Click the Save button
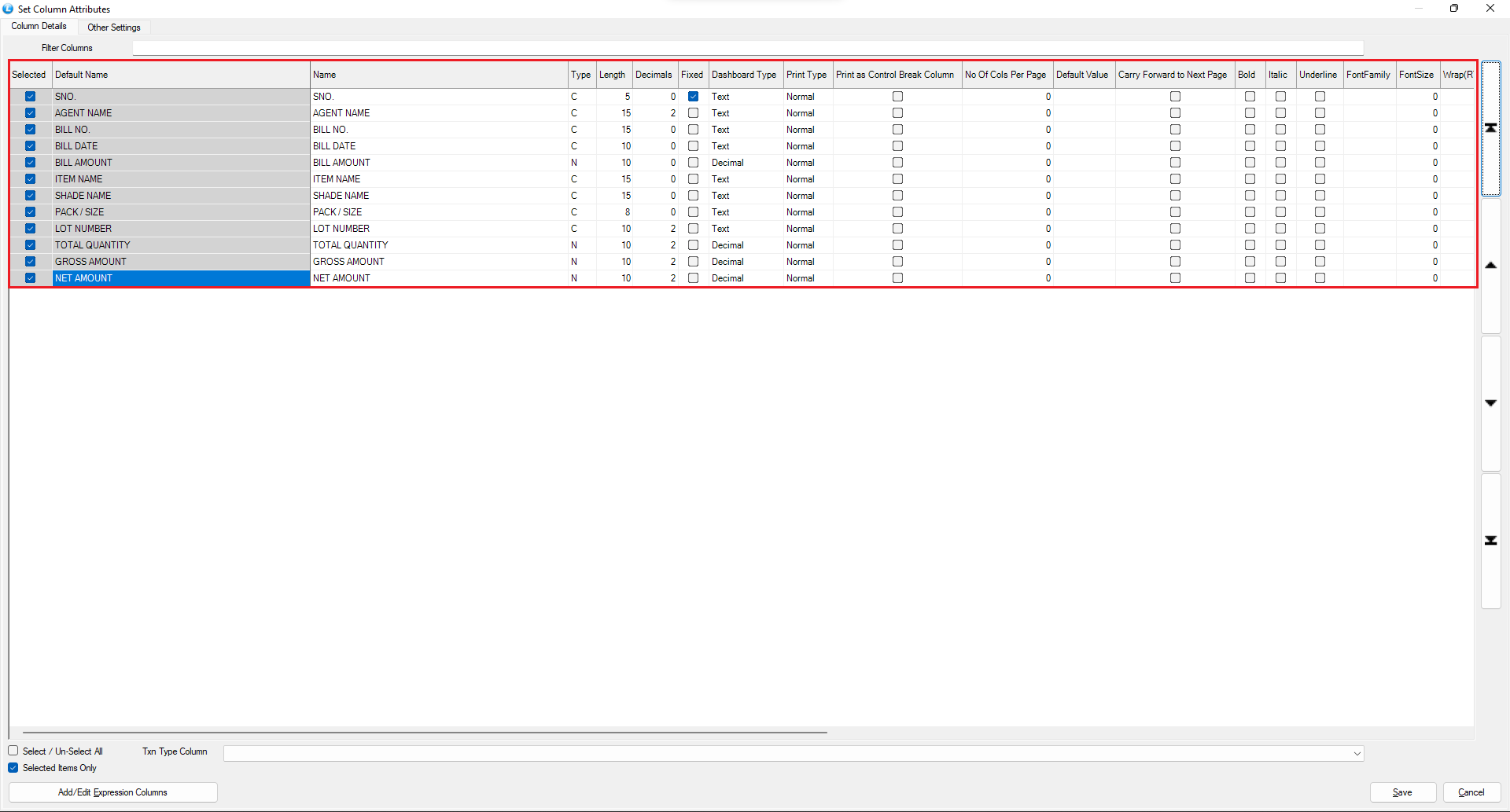 click(1402, 792)
